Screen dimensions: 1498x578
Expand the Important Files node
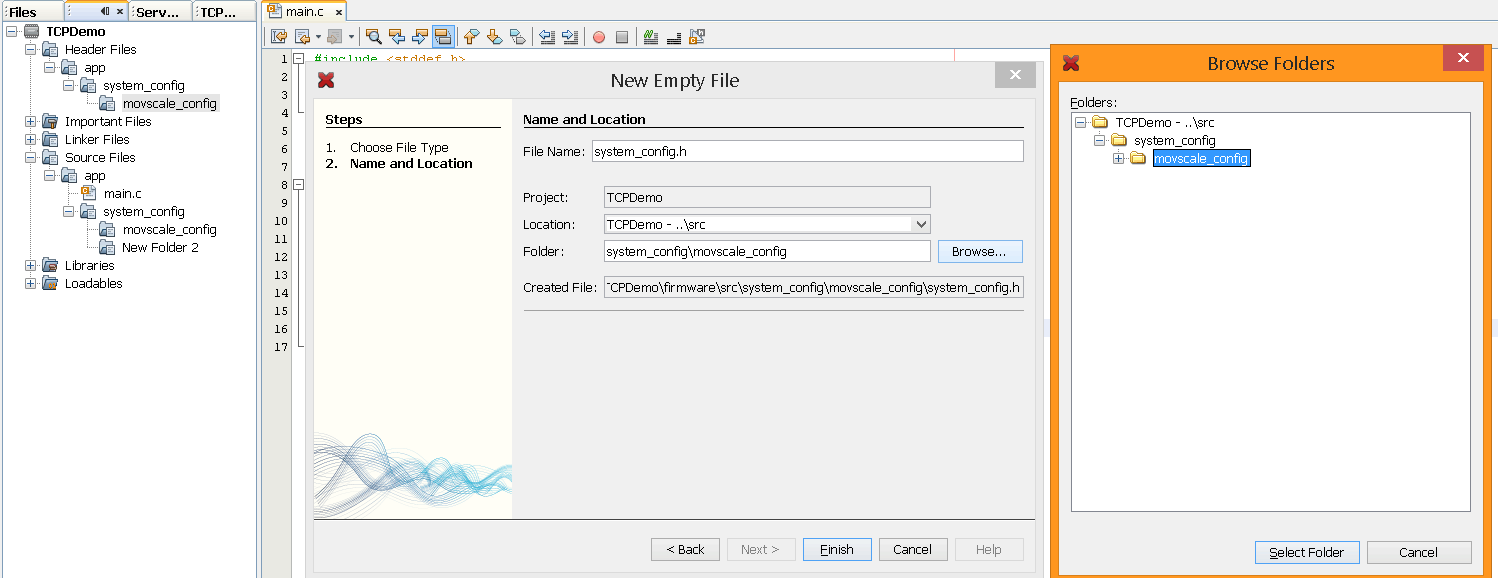click(x=30, y=122)
